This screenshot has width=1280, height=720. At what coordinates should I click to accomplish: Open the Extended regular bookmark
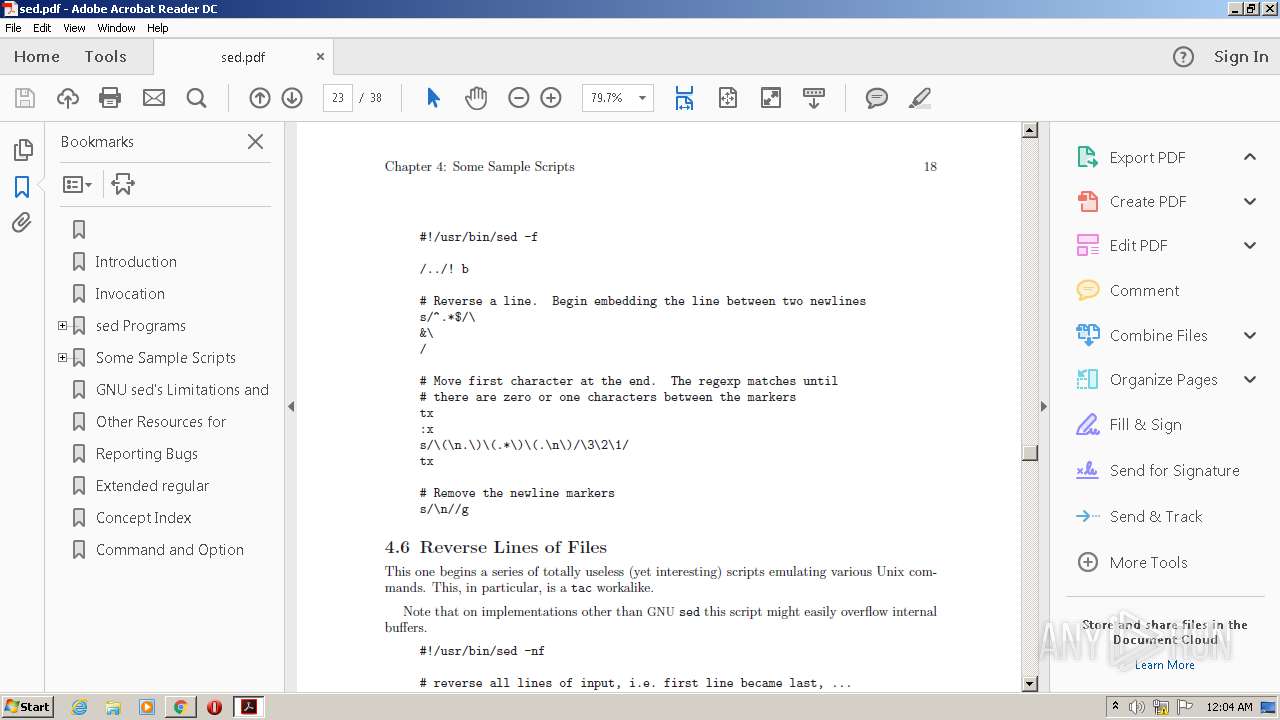[x=153, y=486]
